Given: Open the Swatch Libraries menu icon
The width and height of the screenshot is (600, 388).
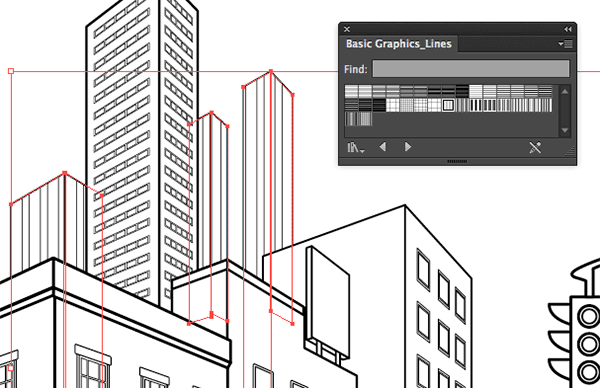Looking at the screenshot, I should point(355,147).
